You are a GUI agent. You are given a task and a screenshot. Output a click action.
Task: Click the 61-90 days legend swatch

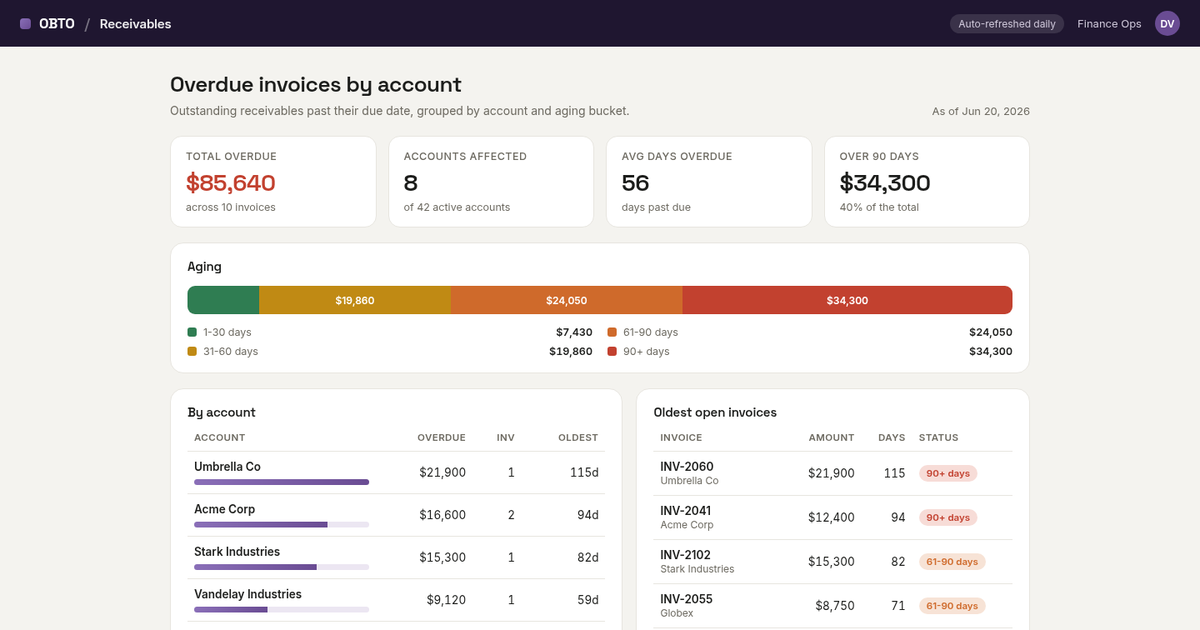point(612,332)
